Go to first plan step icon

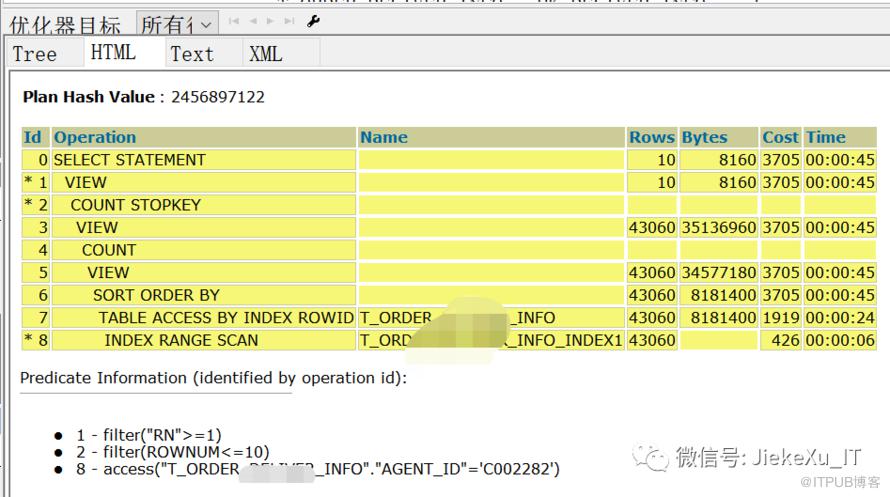point(235,21)
